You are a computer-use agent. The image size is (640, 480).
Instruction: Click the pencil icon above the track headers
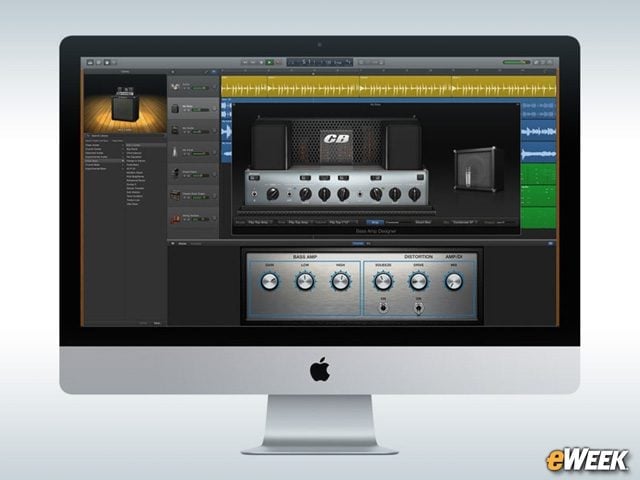206,72
